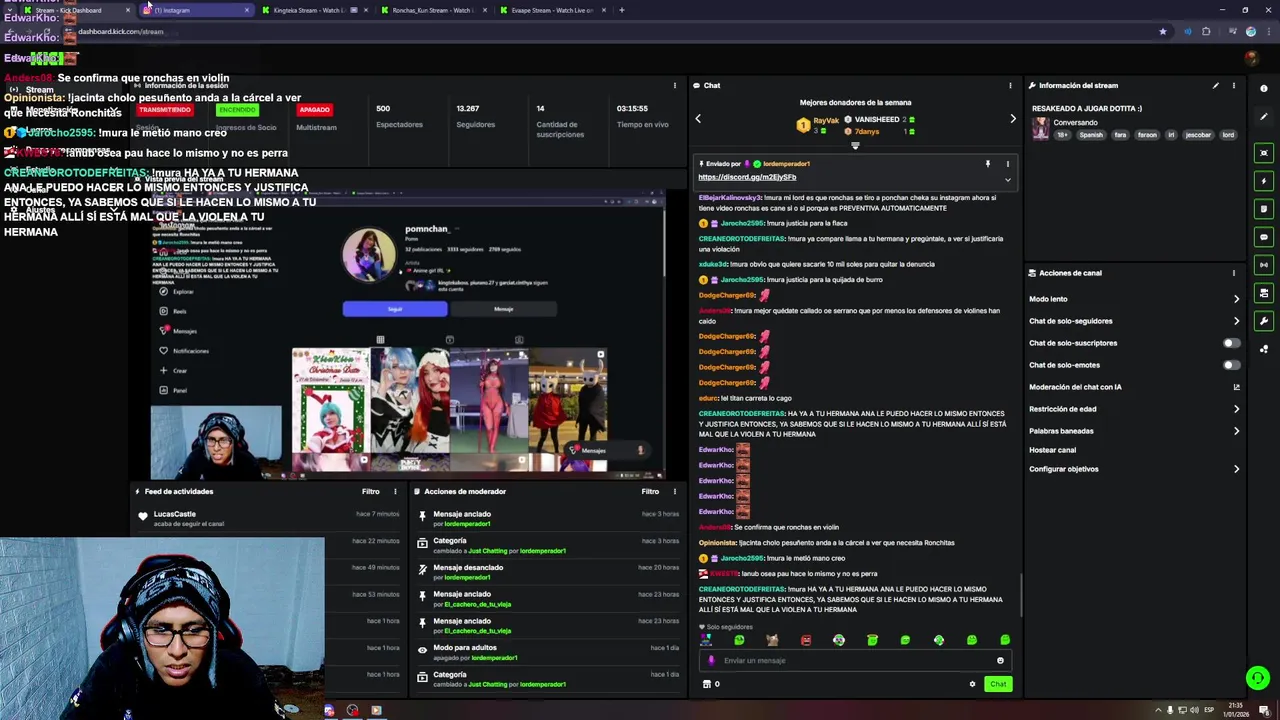
Task: Edit stream info with the pencil icon
Action: click(1216, 86)
